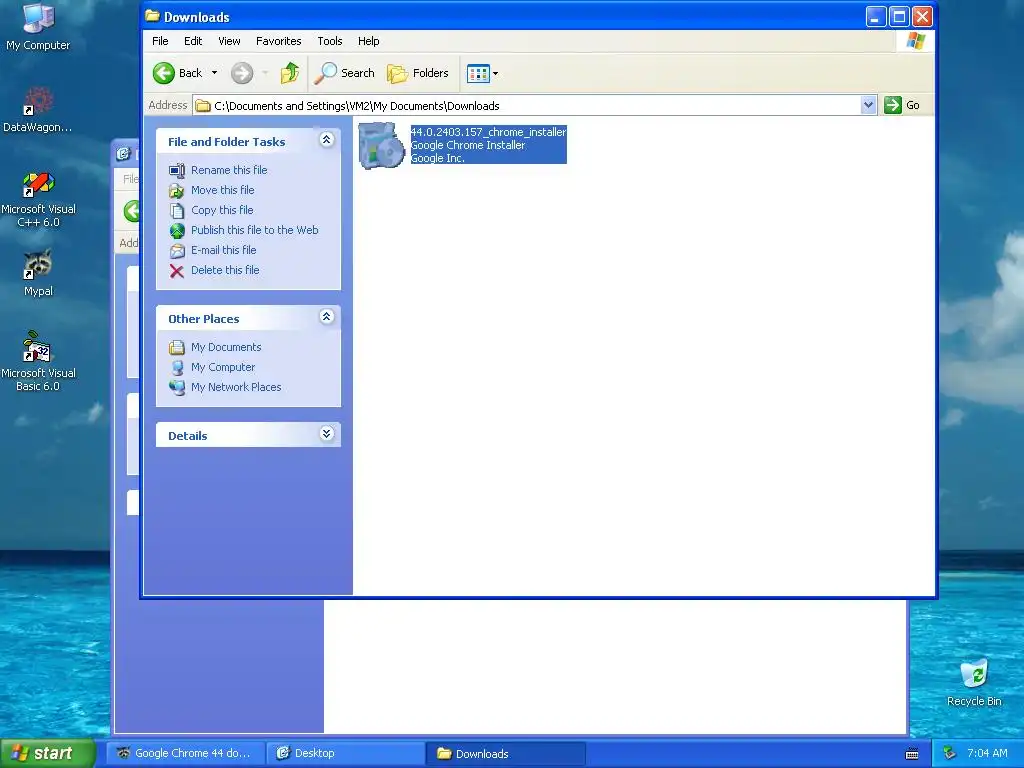The height and width of the screenshot is (768, 1024).
Task: Minimize the Downloads window
Action: (x=876, y=16)
